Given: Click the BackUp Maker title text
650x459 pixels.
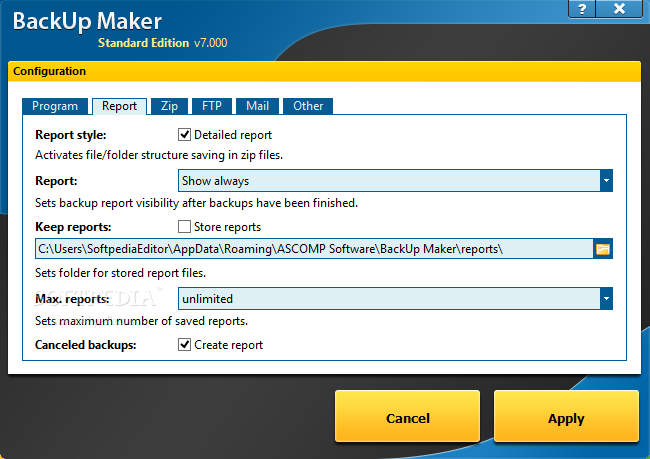Looking at the screenshot, I should [87, 21].
